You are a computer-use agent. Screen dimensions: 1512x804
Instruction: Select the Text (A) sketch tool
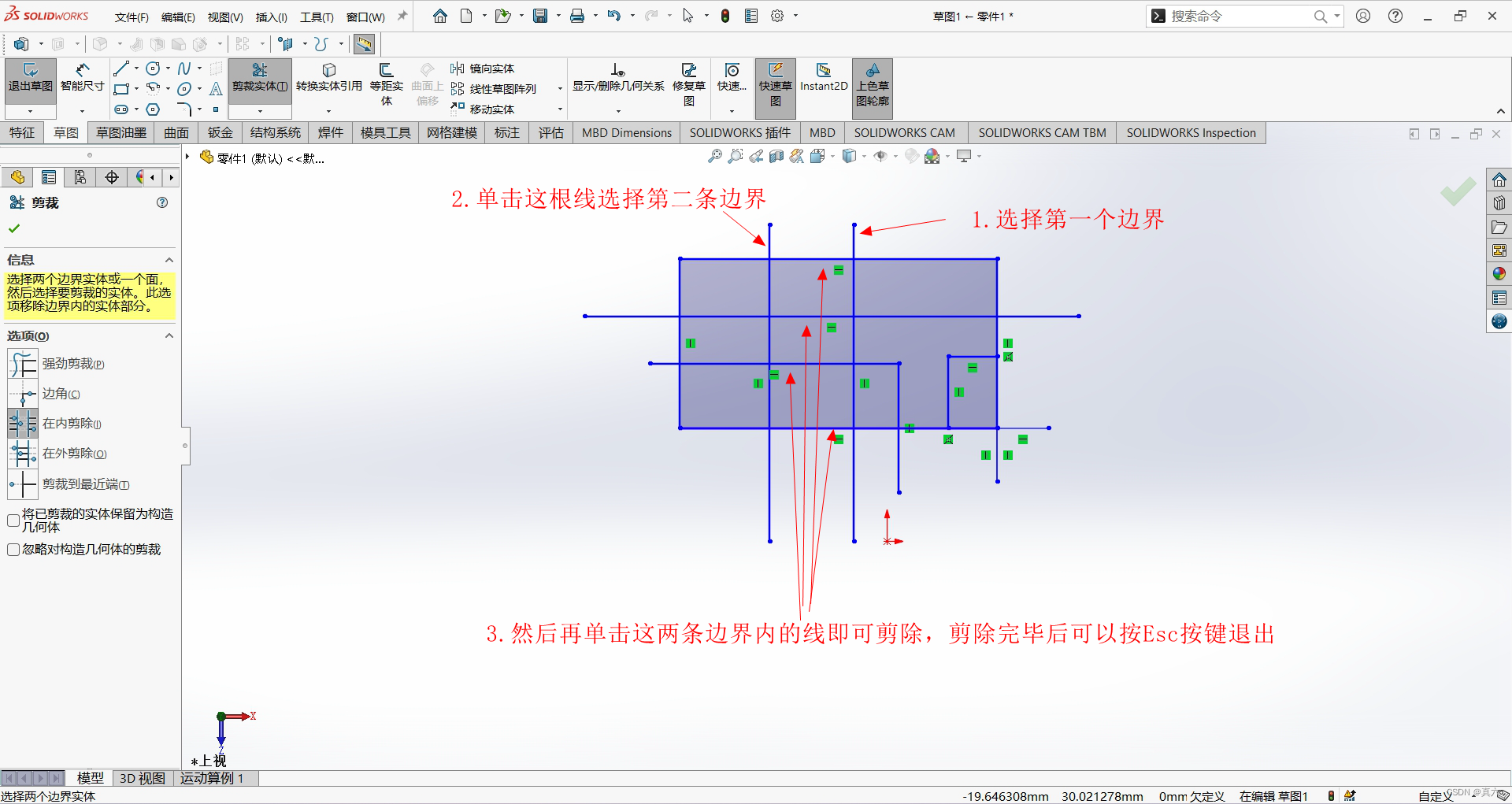point(216,89)
